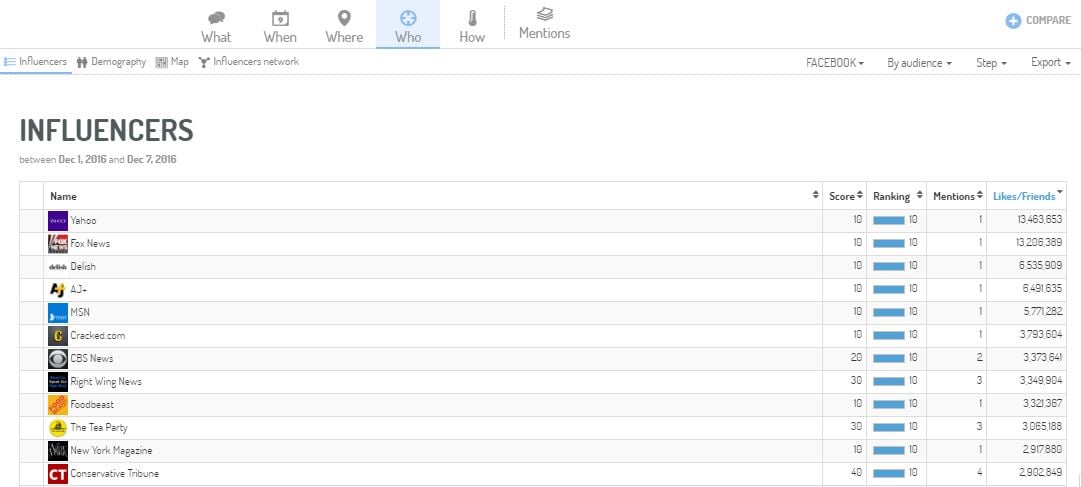Click the AJ+ logo icon
Viewport: 1081px width, 487px height.
pos(58,290)
